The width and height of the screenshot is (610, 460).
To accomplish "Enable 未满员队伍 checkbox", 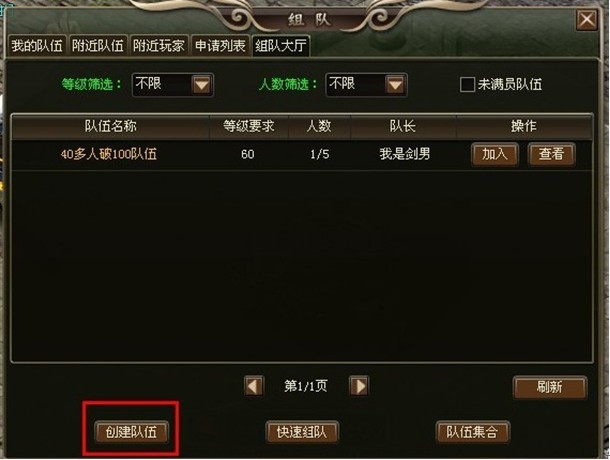I will pyautogui.click(x=467, y=84).
